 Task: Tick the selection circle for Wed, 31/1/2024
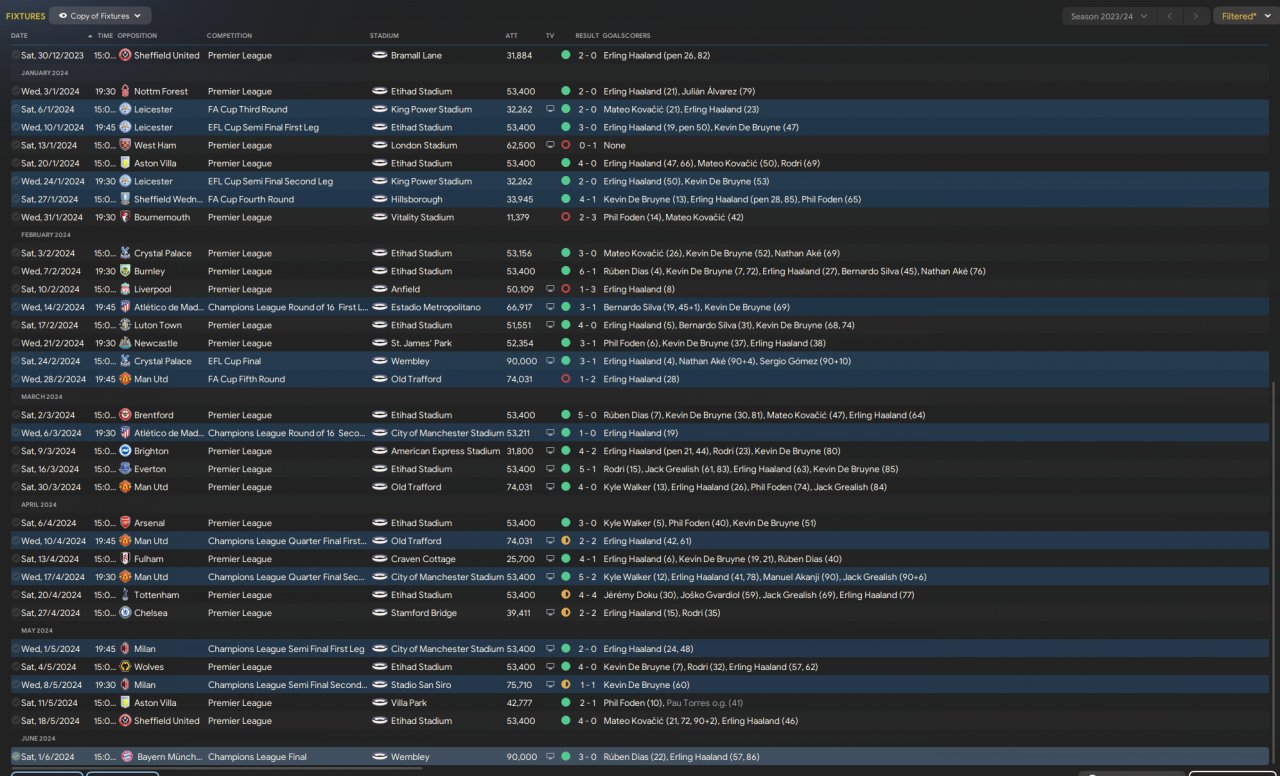click(16, 217)
